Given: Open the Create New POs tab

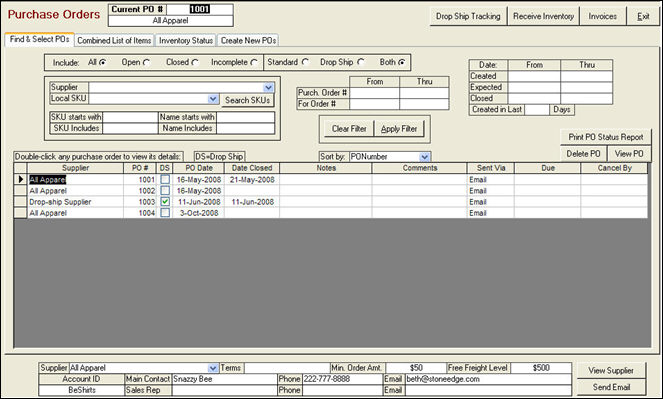Looking at the screenshot, I should tap(248, 41).
